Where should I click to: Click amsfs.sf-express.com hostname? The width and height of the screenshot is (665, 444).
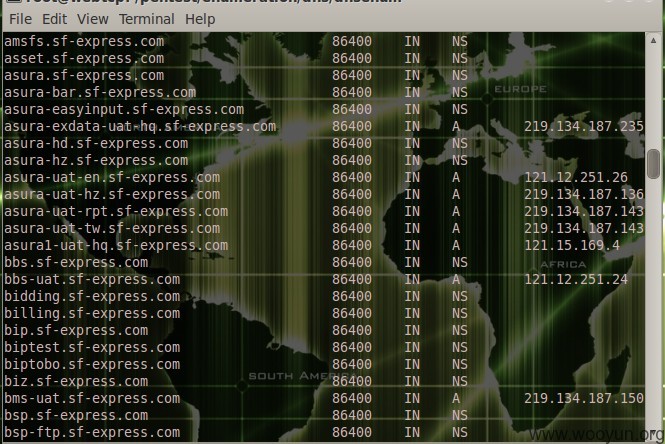84,42
